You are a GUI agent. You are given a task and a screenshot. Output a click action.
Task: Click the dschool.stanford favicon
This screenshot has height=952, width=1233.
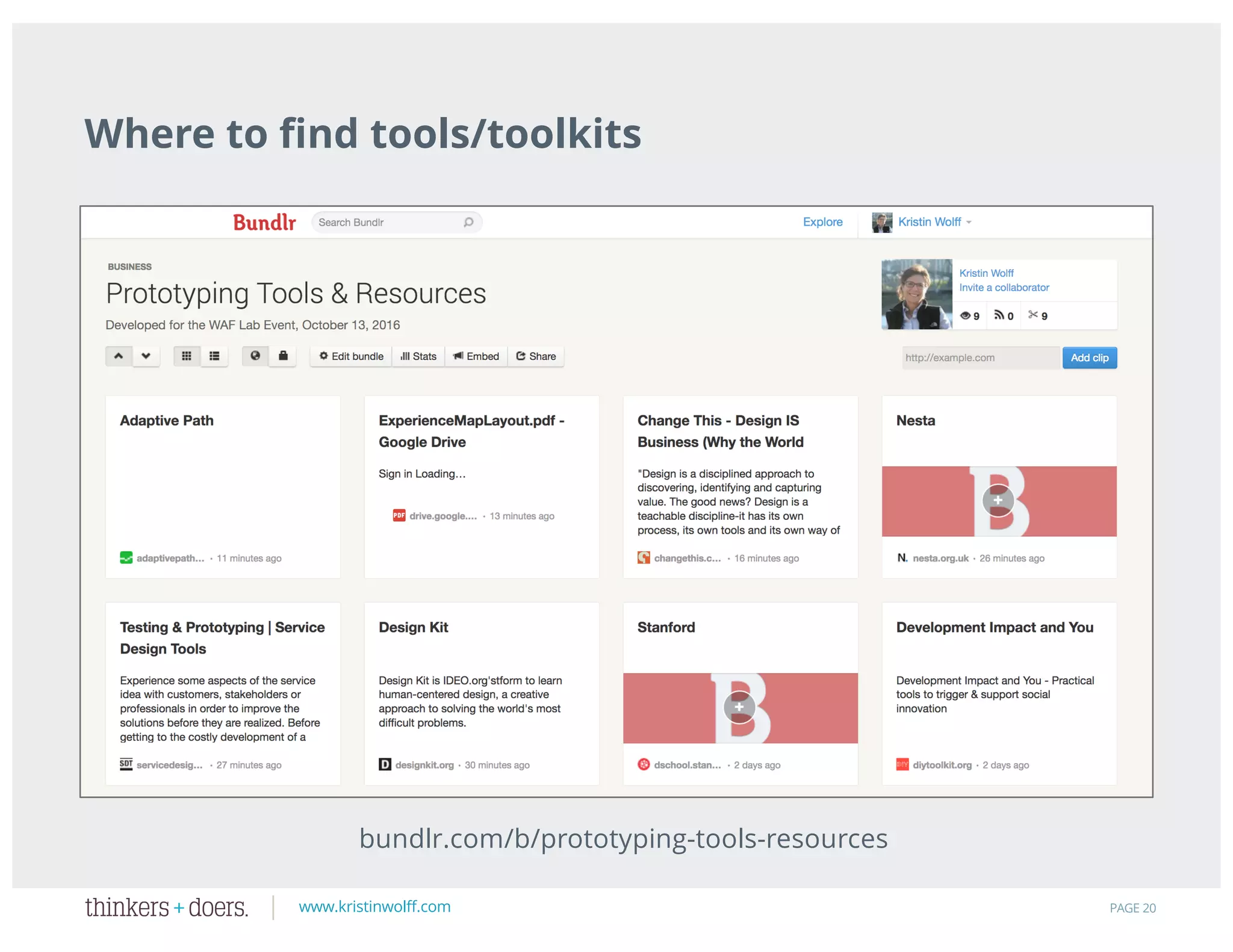[644, 765]
